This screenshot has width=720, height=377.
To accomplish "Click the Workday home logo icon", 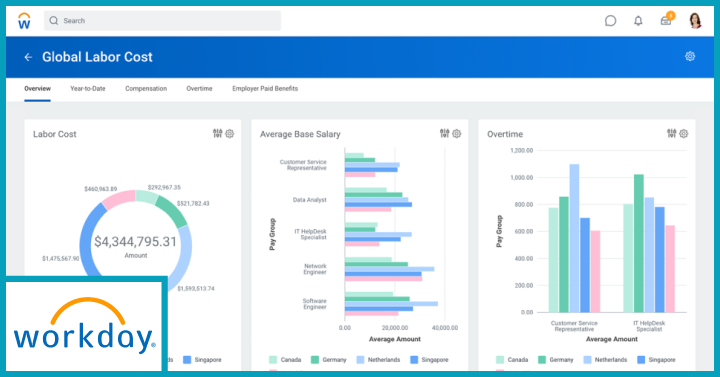I will tap(24, 21).
